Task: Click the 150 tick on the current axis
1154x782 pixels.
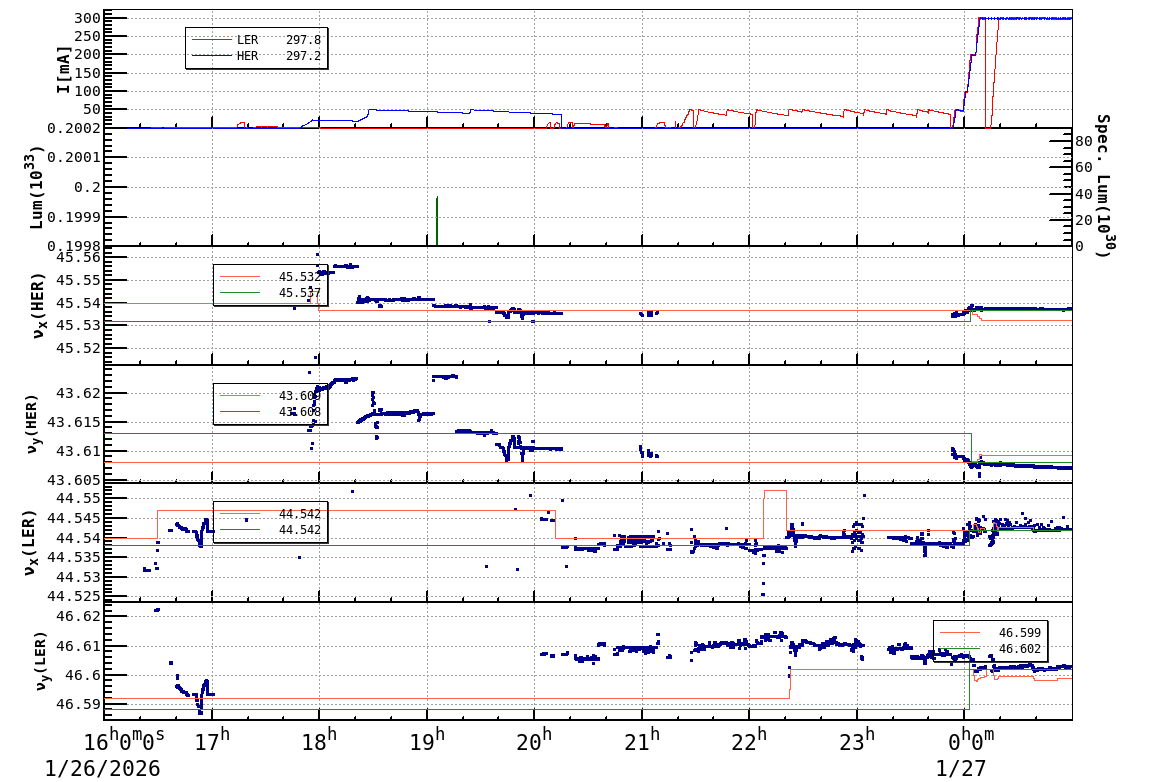Action: 88,73
